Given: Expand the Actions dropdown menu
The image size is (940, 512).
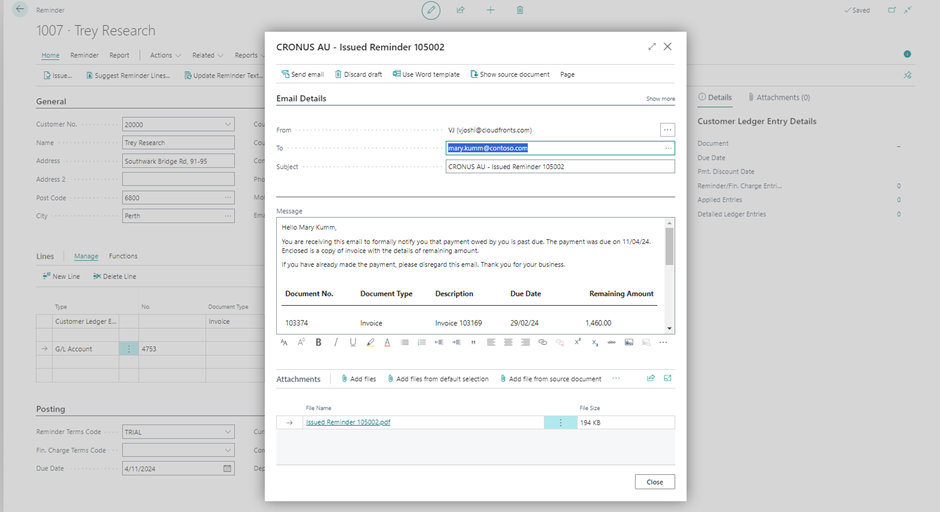Looking at the screenshot, I should [165, 55].
